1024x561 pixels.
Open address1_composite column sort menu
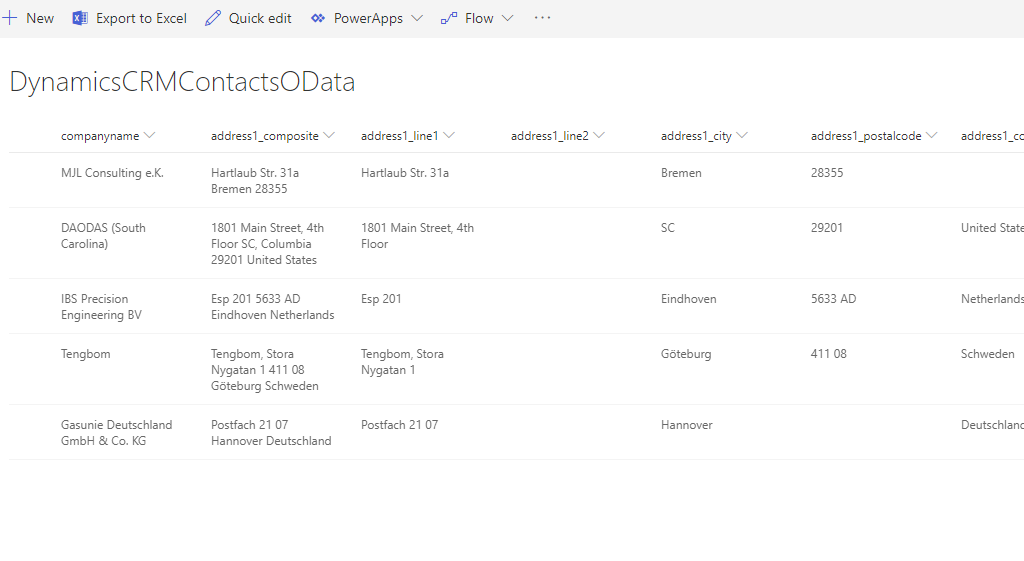[329, 135]
